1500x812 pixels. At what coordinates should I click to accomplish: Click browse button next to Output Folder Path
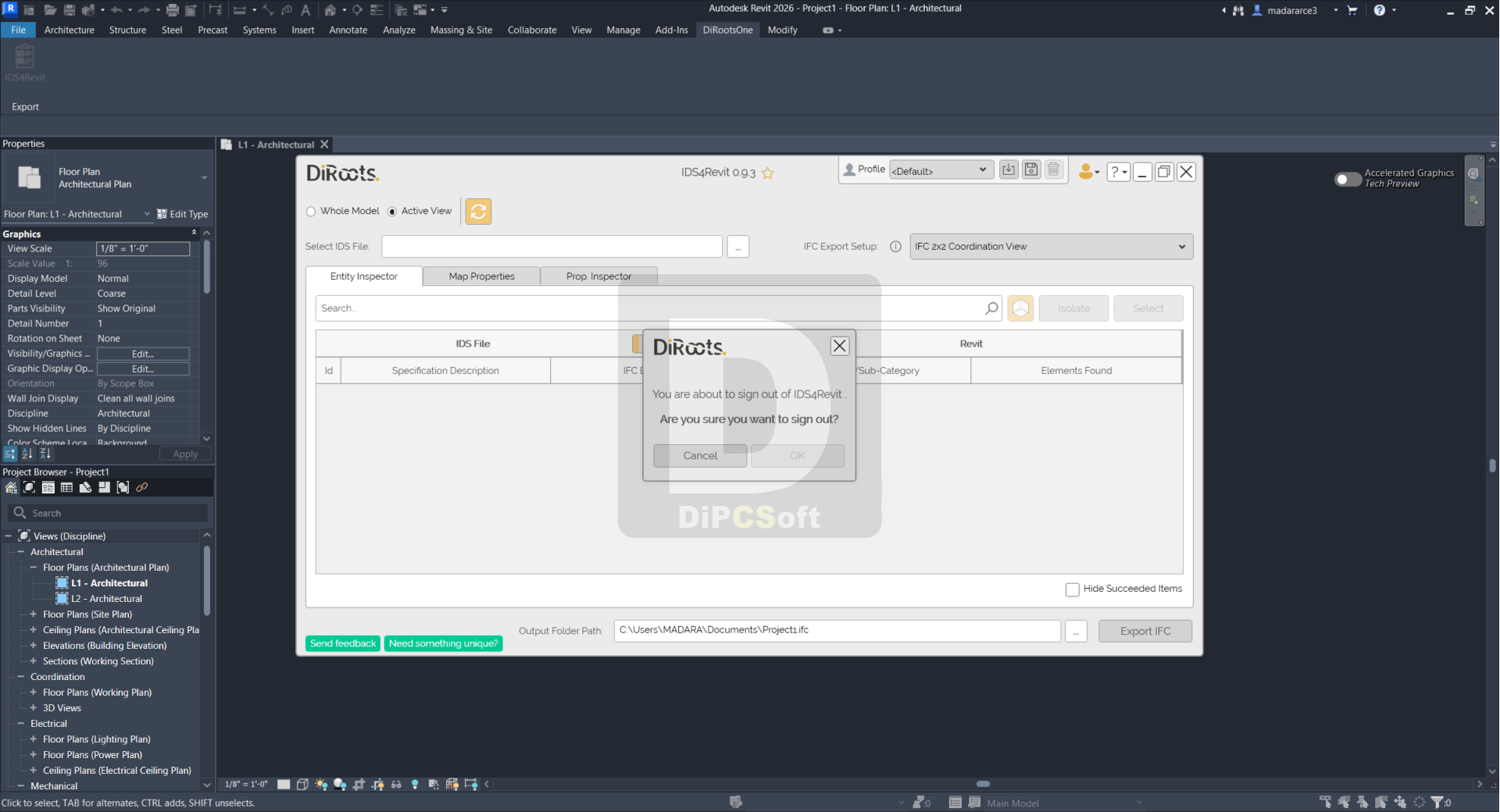tap(1076, 631)
